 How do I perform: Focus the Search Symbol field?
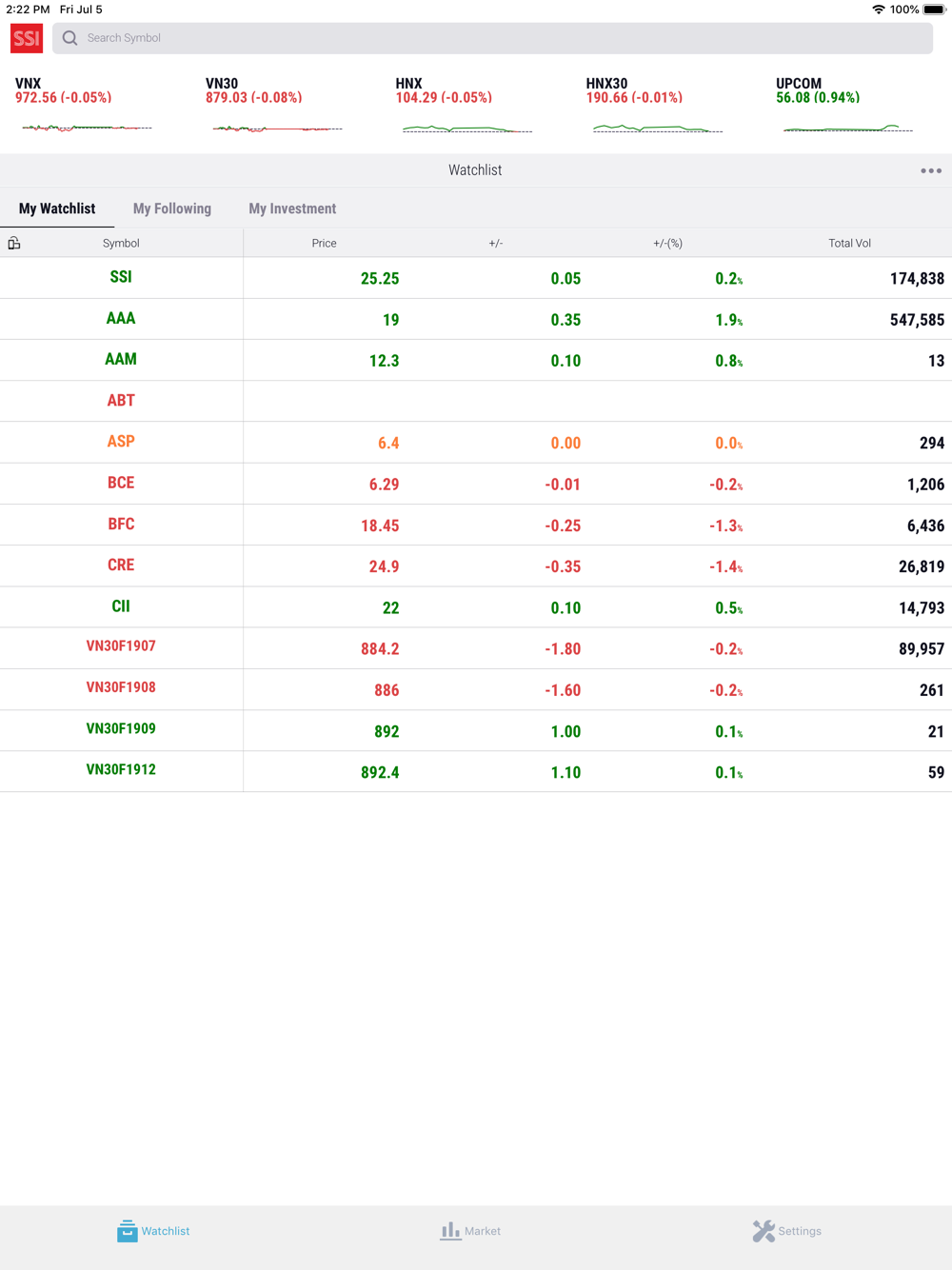(x=492, y=38)
